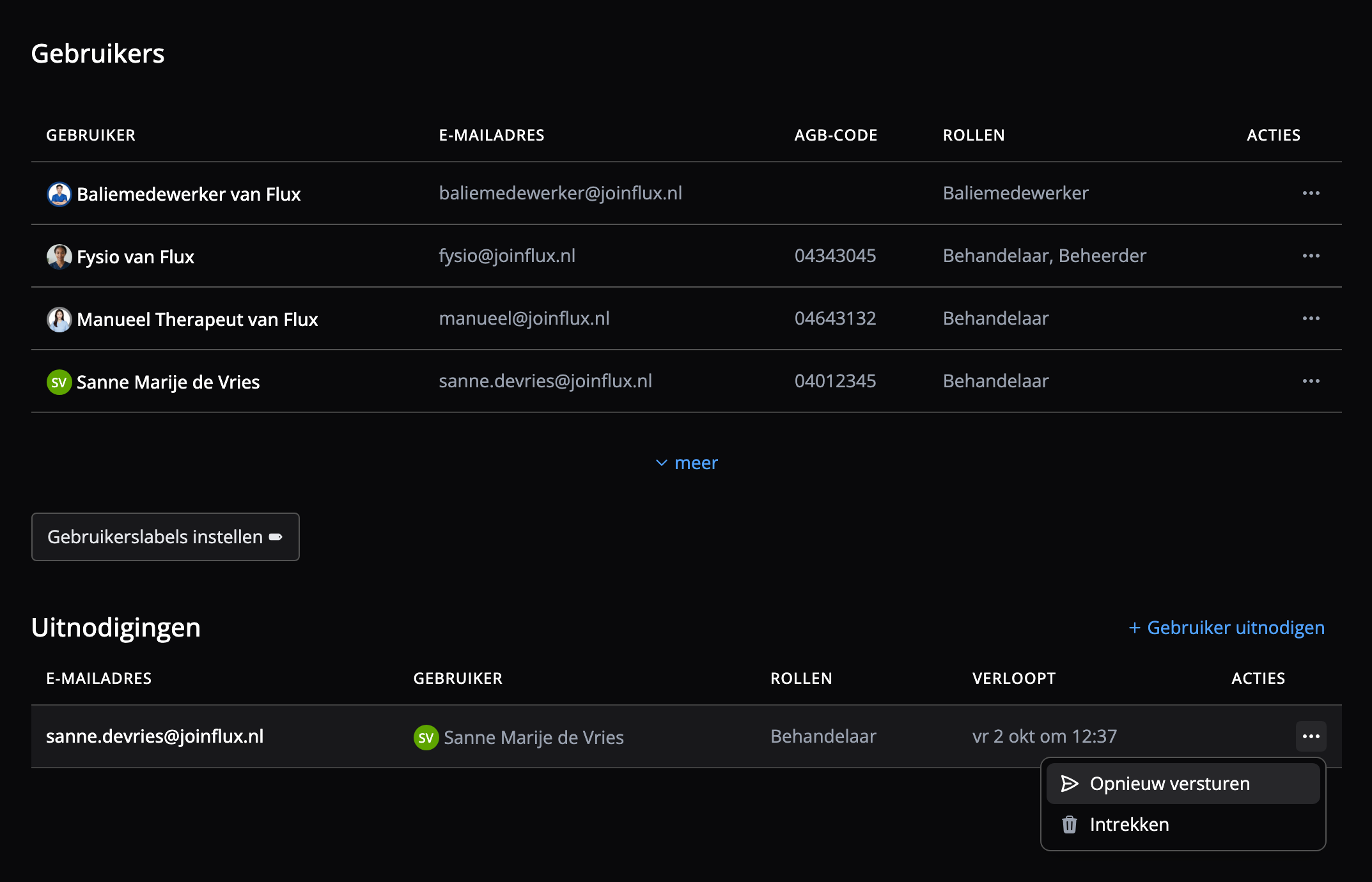Click Fysio van Flux profile avatar
Screen dimensions: 1372x882
point(59,257)
